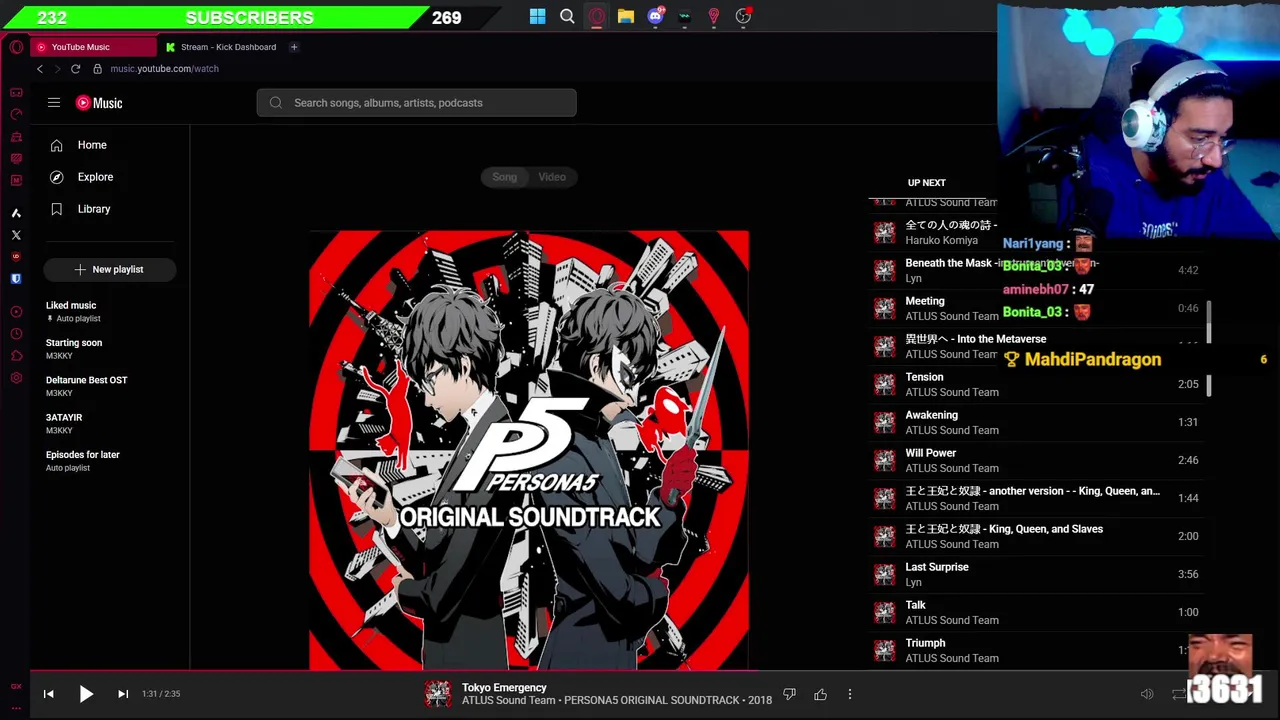Viewport: 1280px width, 720px height.
Task: Open GX Corner in Opera sidebar
Action: pyautogui.click(x=16, y=92)
